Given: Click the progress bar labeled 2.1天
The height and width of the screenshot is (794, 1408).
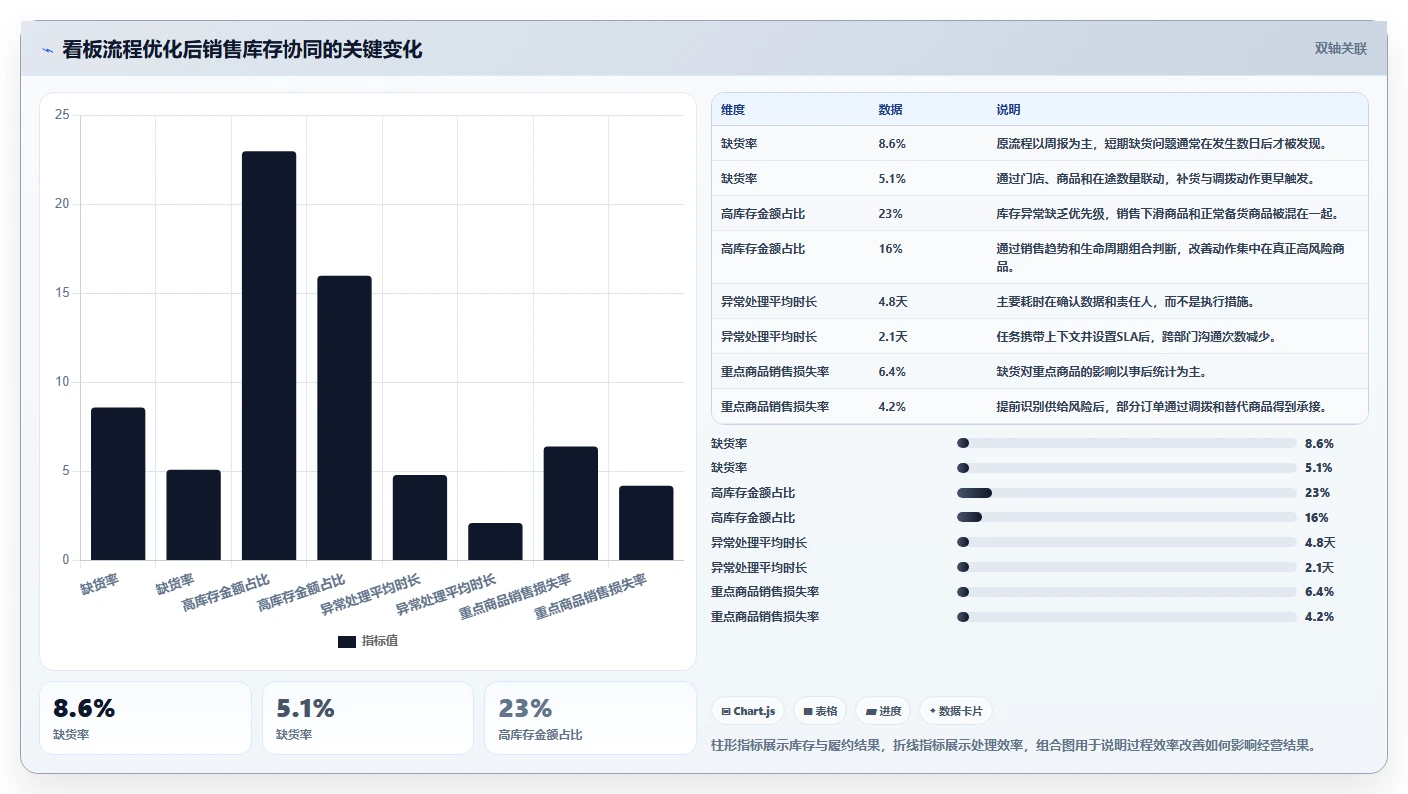Looking at the screenshot, I should tap(1126, 567).
